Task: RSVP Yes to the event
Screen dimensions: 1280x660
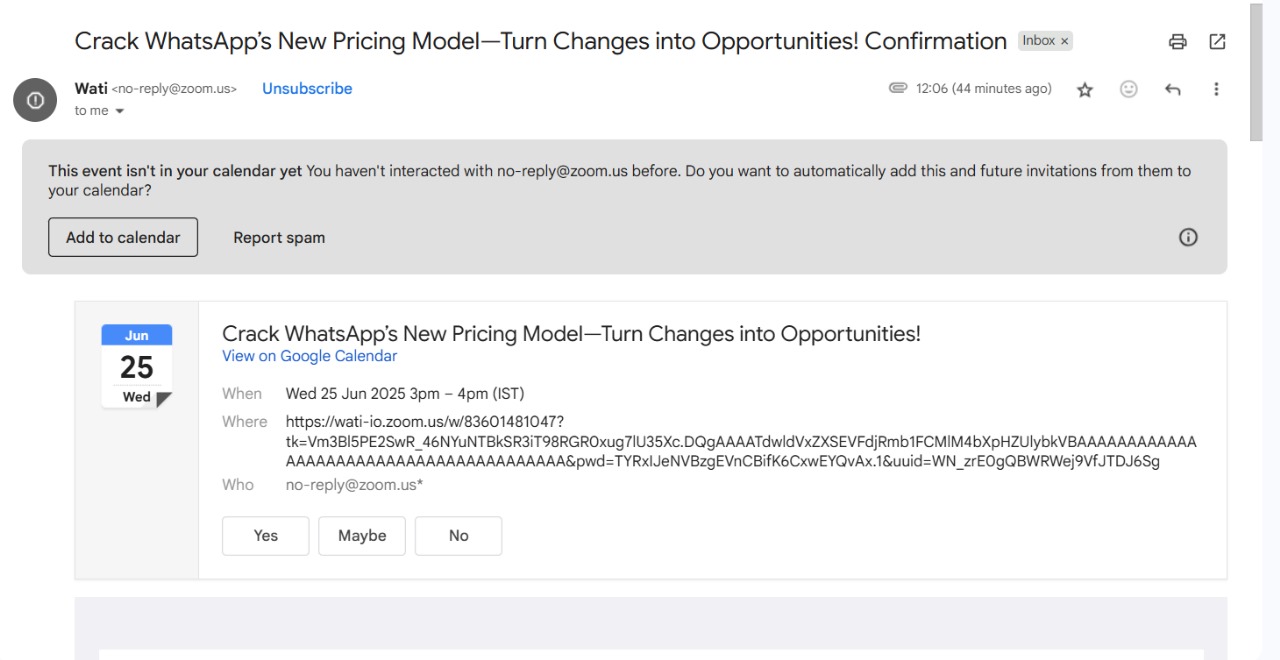Action: (x=266, y=535)
